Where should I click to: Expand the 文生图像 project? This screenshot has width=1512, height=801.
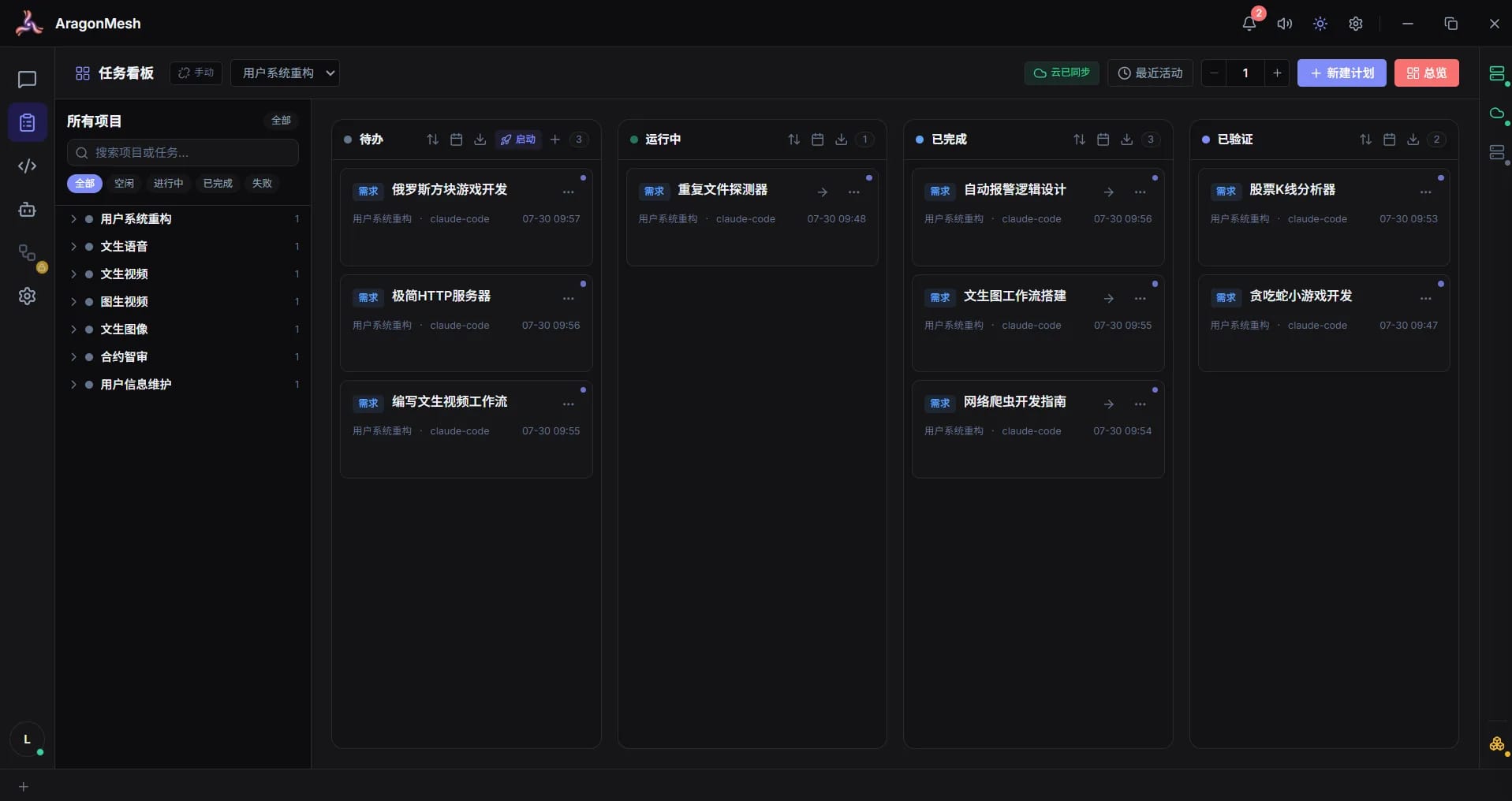[x=73, y=329]
